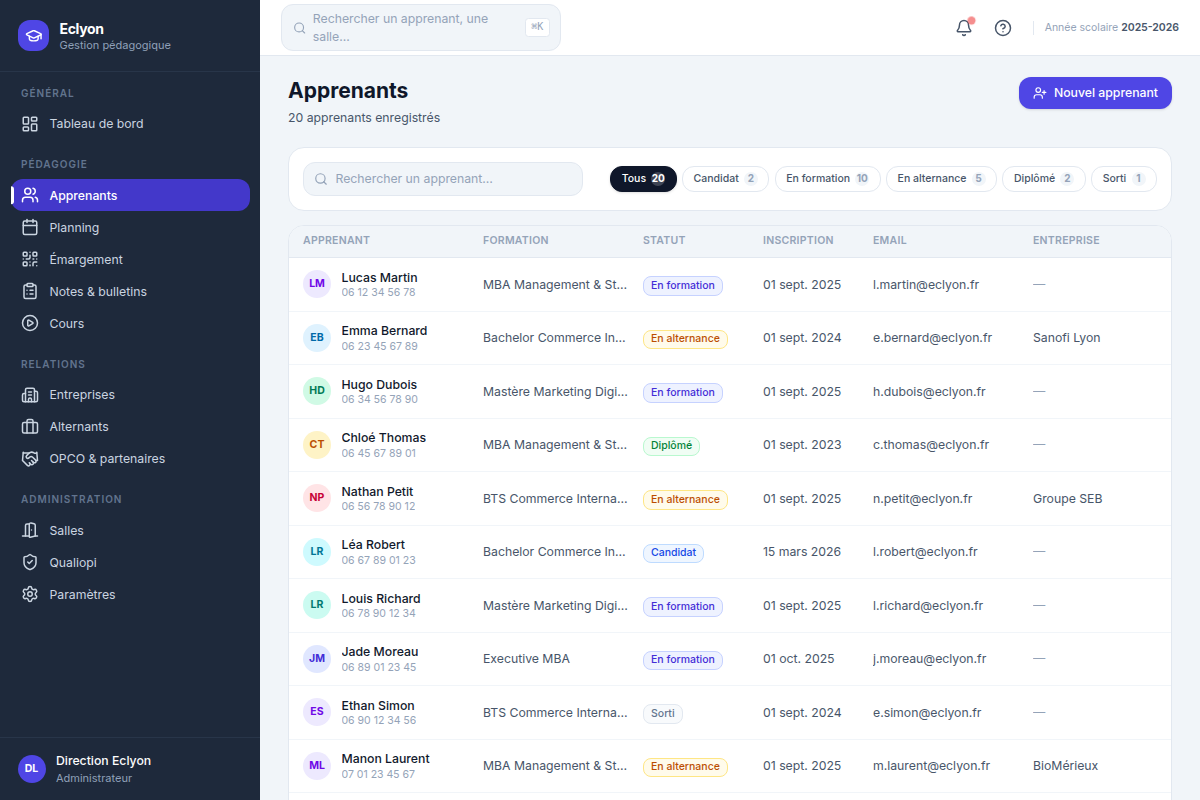Click Nathan Petit's En alternance badge
The height and width of the screenshot is (800, 1200).
click(685, 499)
